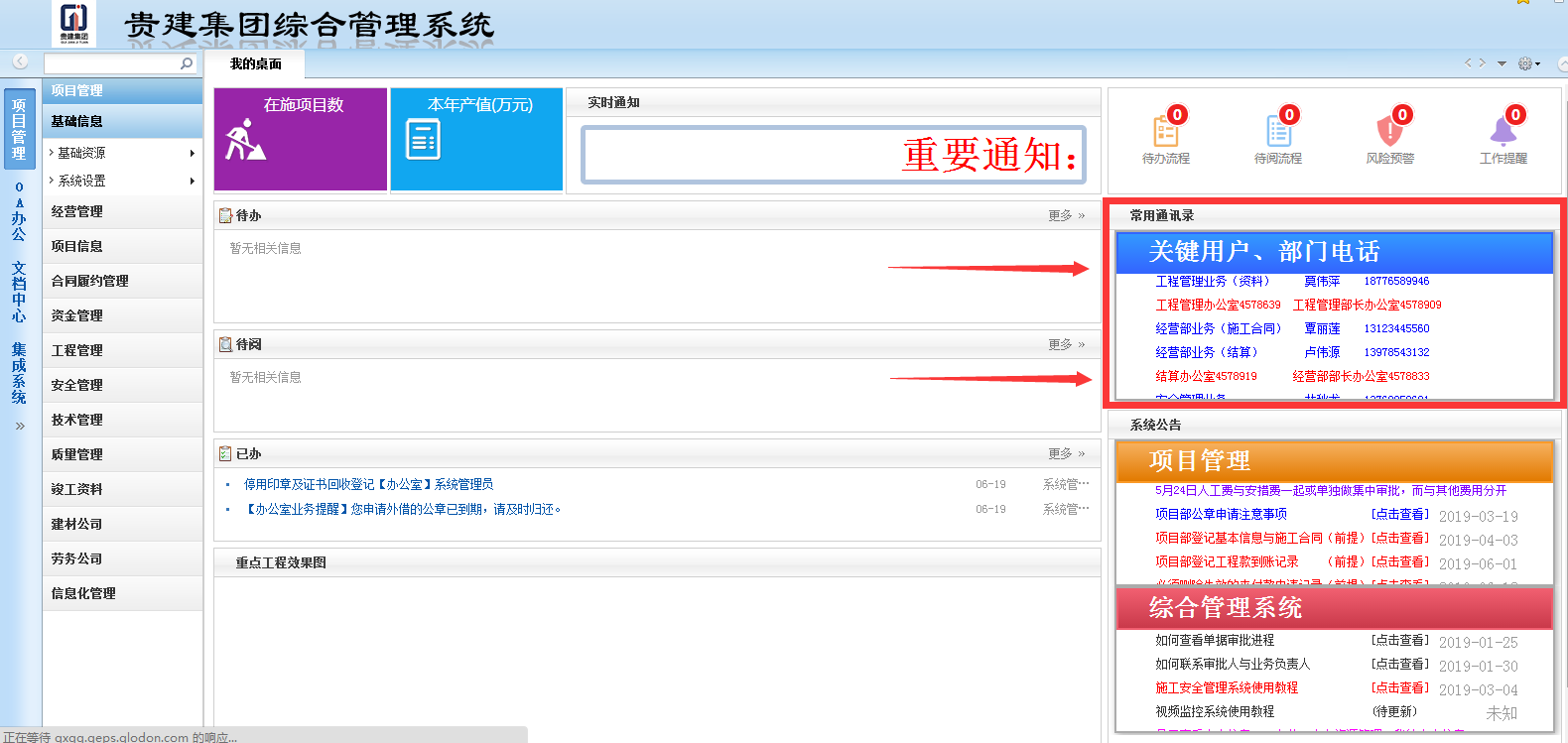
Task: Select 安全管理 in the left menu
Action: 77,385
